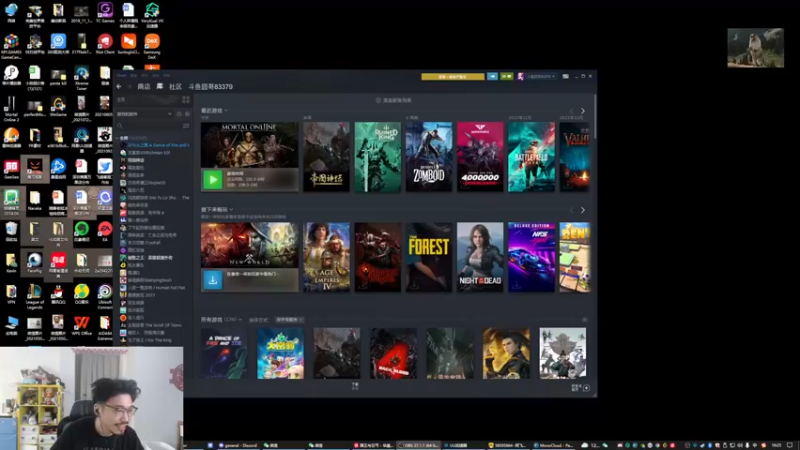This screenshot has width=800, height=450.
Task: Advance the recent games shelf with right arrow
Action: click(583, 111)
